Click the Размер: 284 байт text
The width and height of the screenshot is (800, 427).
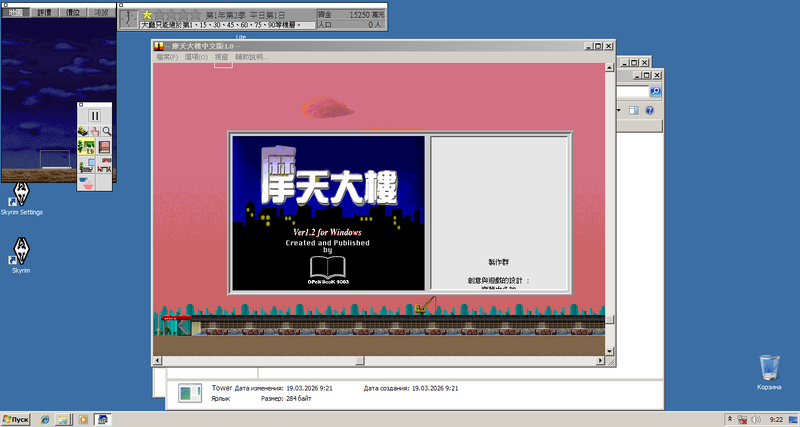[x=286, y=398]
